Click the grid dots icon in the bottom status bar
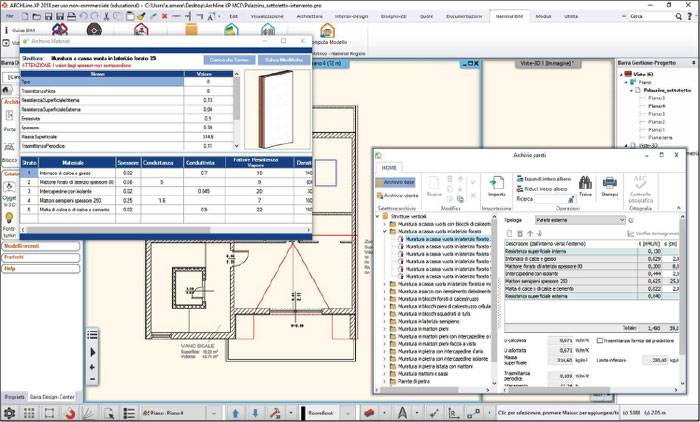 pos(29,413)
